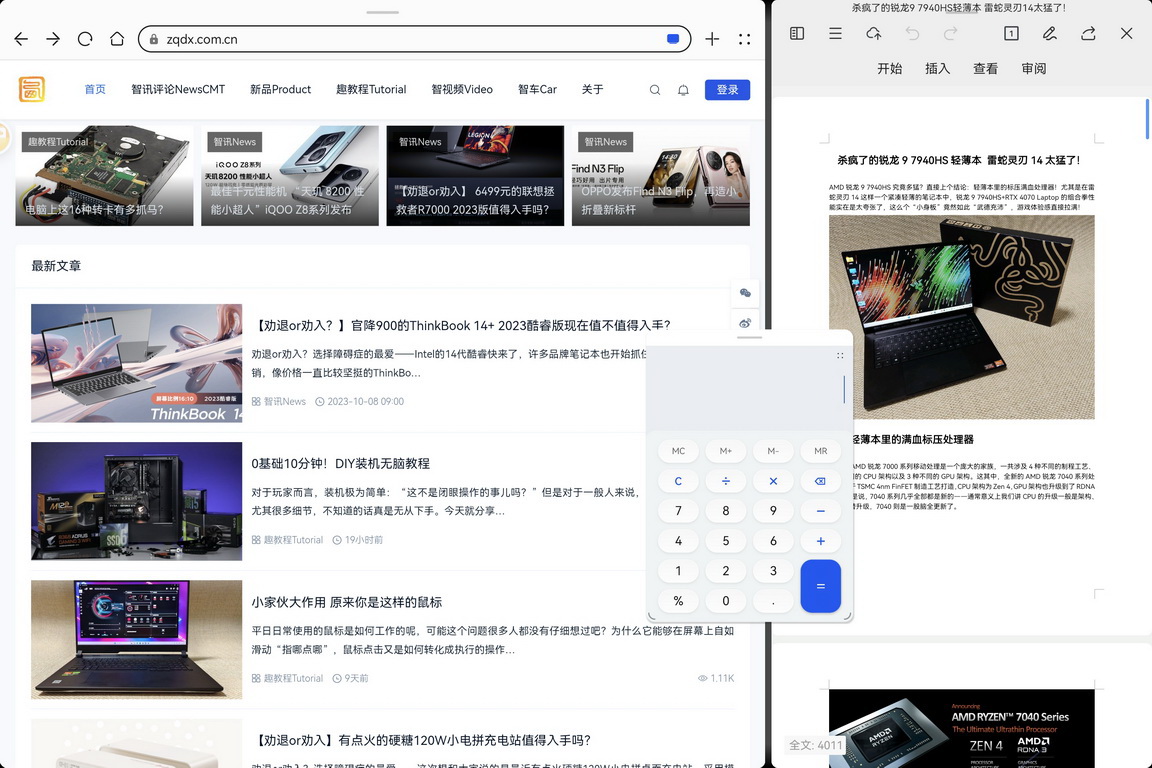Screen dimensions: 1152x768
Task: Redo action in document editor
Action: click(951, 33)
